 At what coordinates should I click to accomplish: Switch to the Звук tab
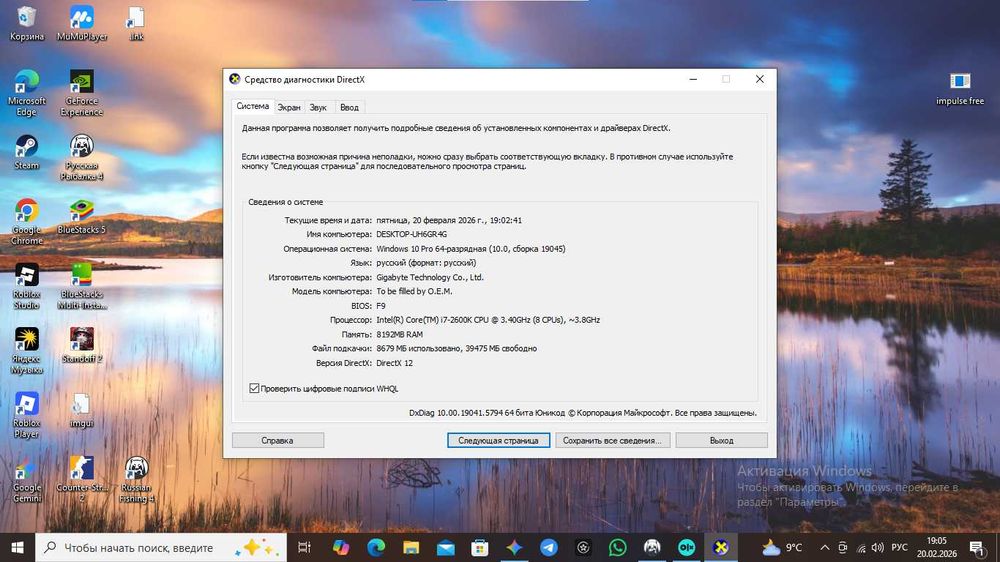tap(318, 107)
